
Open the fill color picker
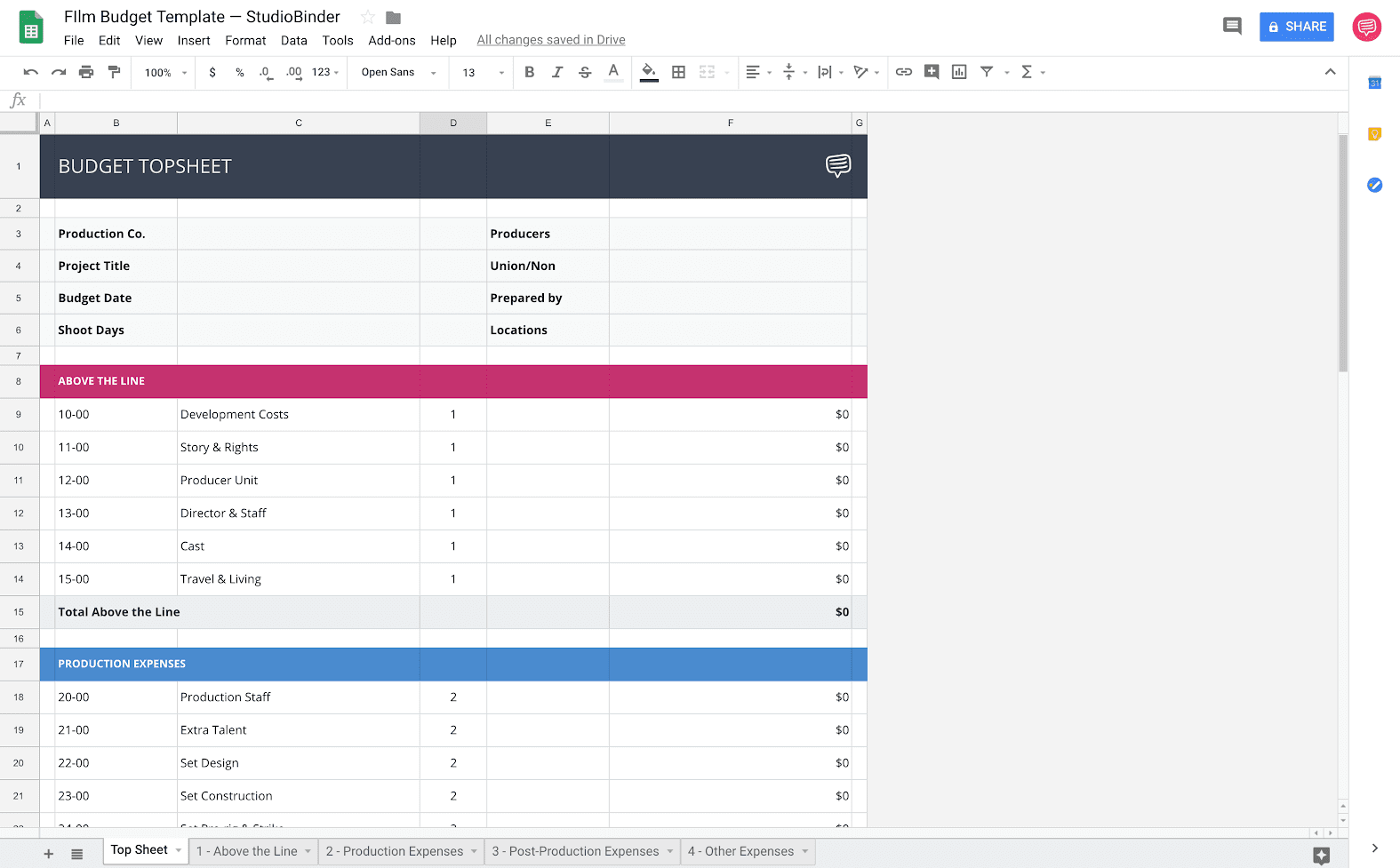point(650,72)
